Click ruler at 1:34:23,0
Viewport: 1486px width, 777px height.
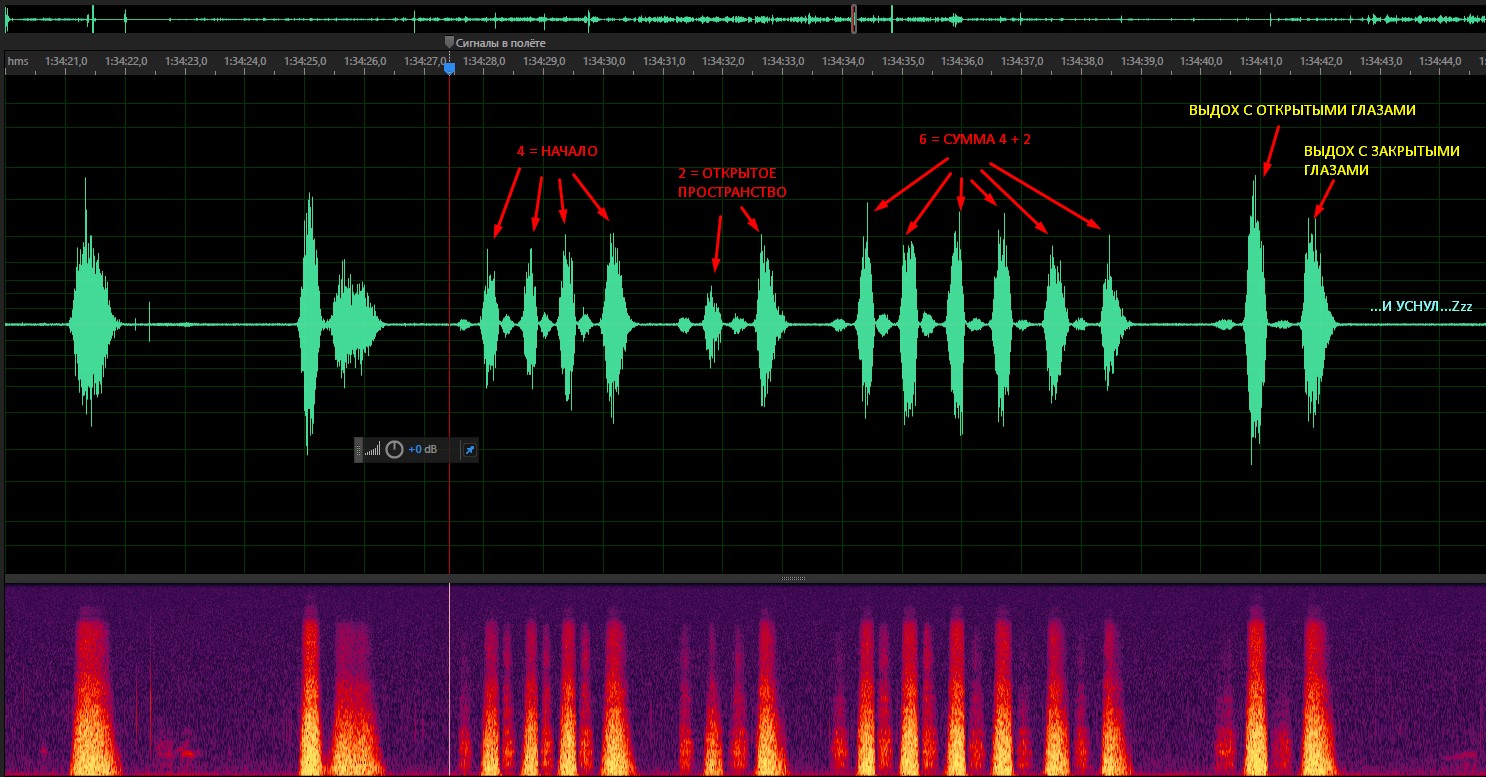pos(186,61)
